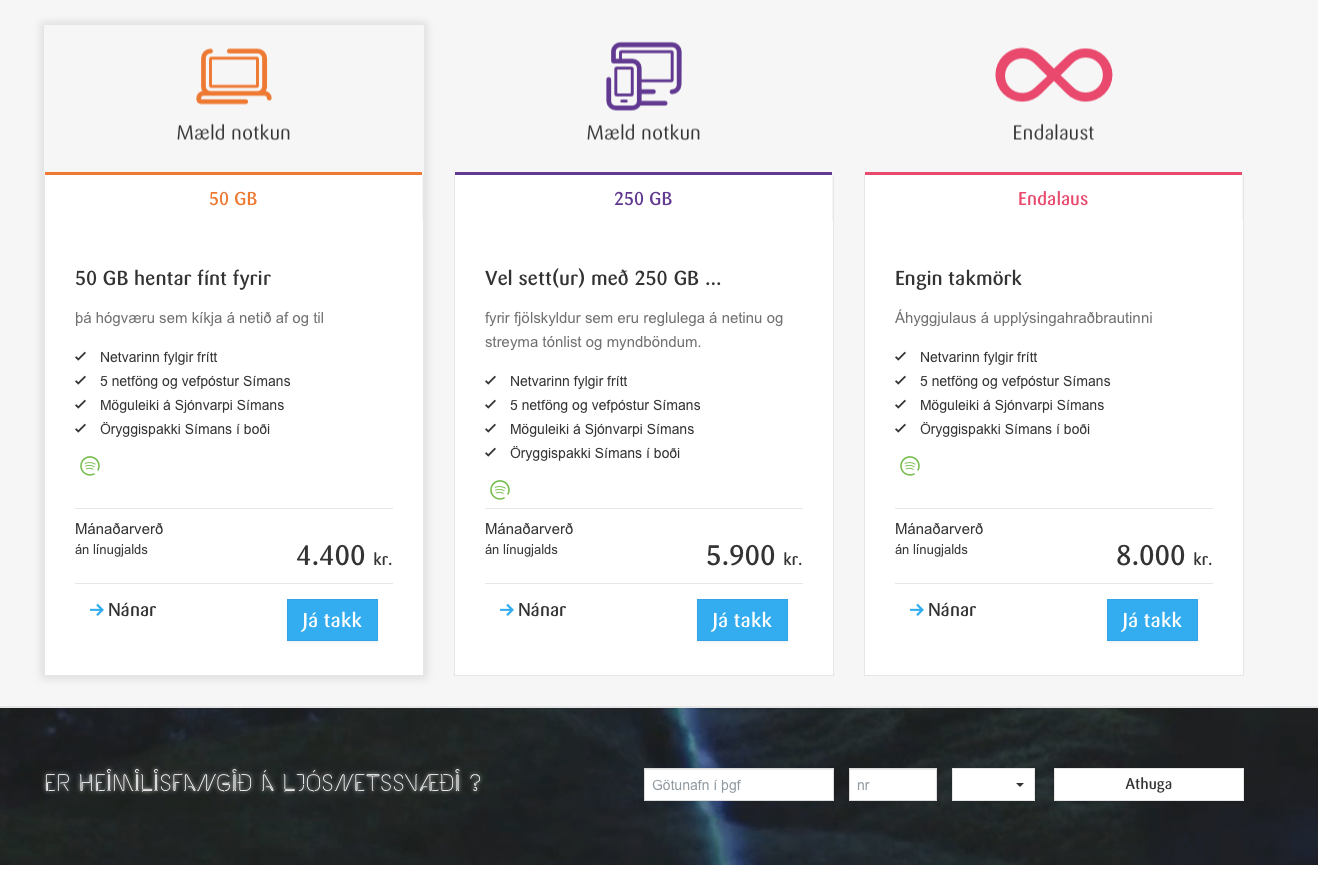The width and height of the screenshot is (1318, 878).
Task: Click the purple devices icon above 250 GB plan
Action: [643, 74]
